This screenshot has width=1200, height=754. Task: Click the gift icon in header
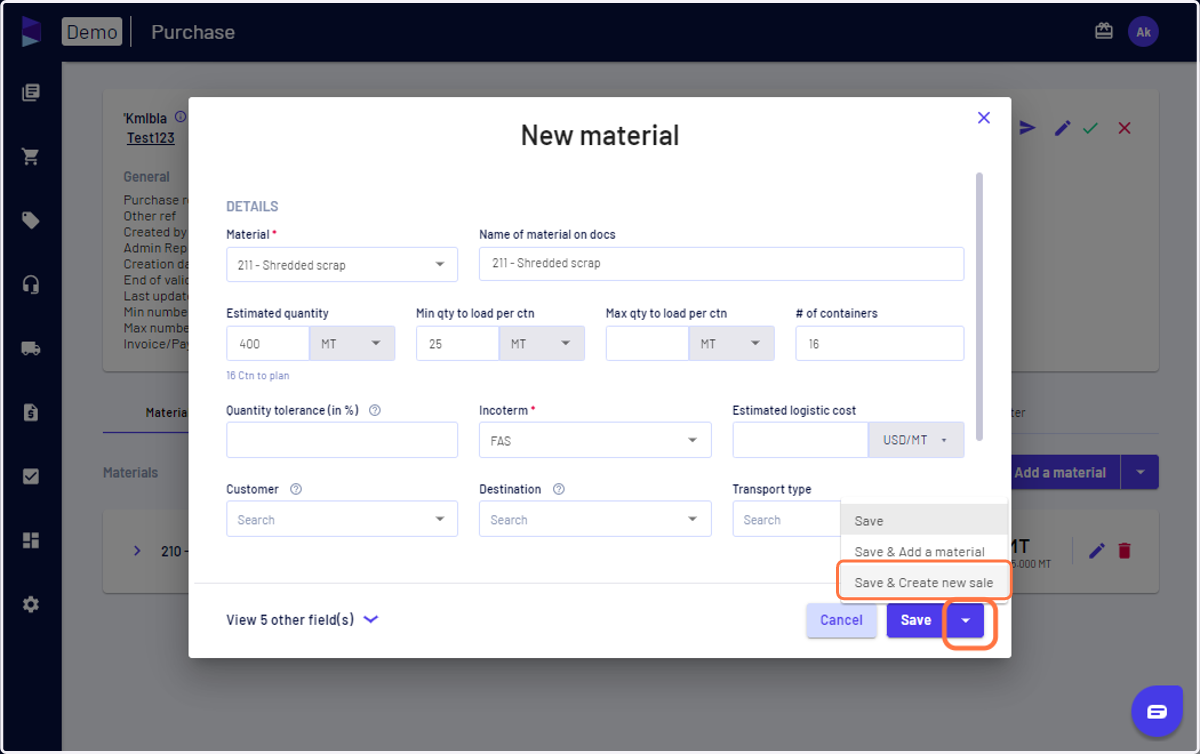click(1104, 31)
